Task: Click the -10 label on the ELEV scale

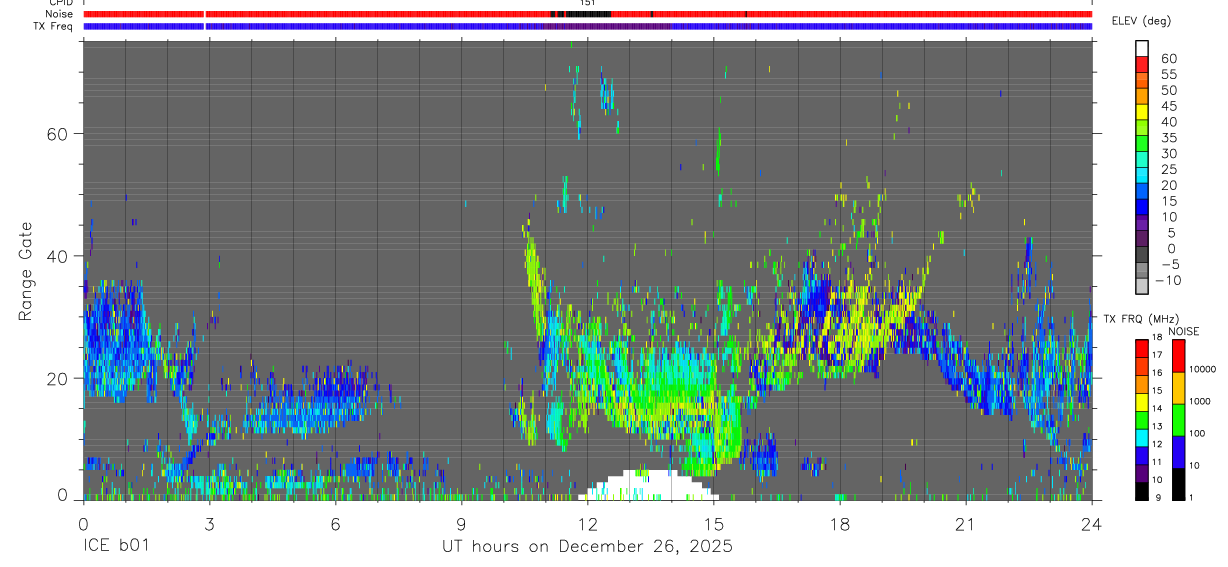Action: (x=1168, y=281)
